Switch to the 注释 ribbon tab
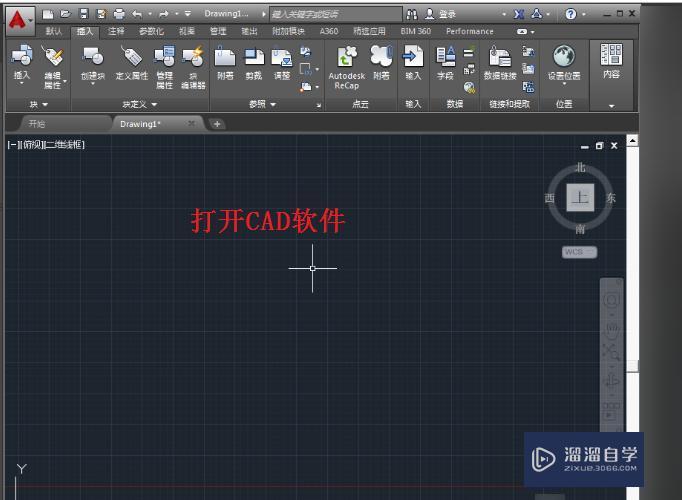The image size is (682, 500). (116, 31)
